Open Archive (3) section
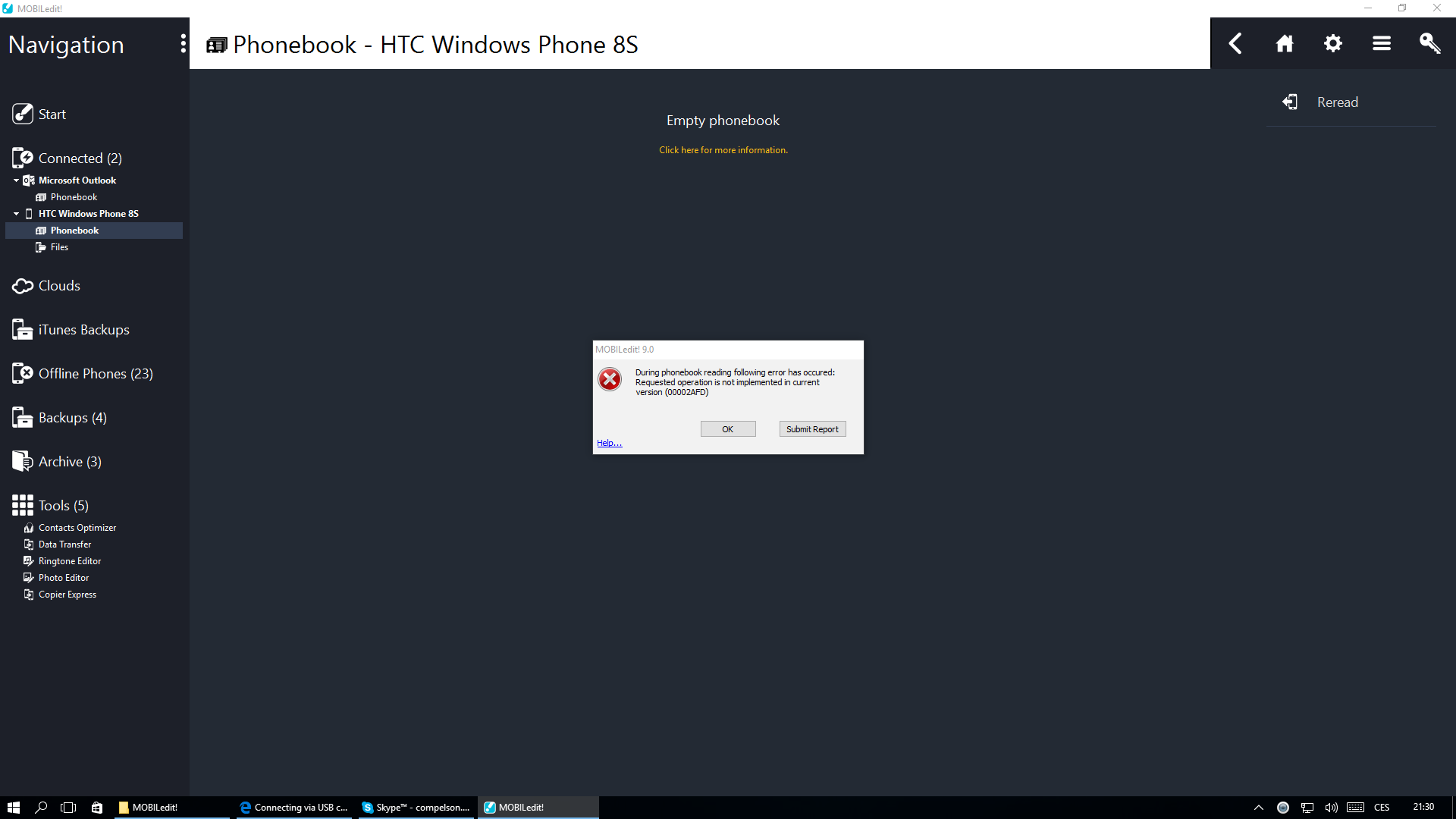Viewport: 1456px width, 819px height. 70,462
